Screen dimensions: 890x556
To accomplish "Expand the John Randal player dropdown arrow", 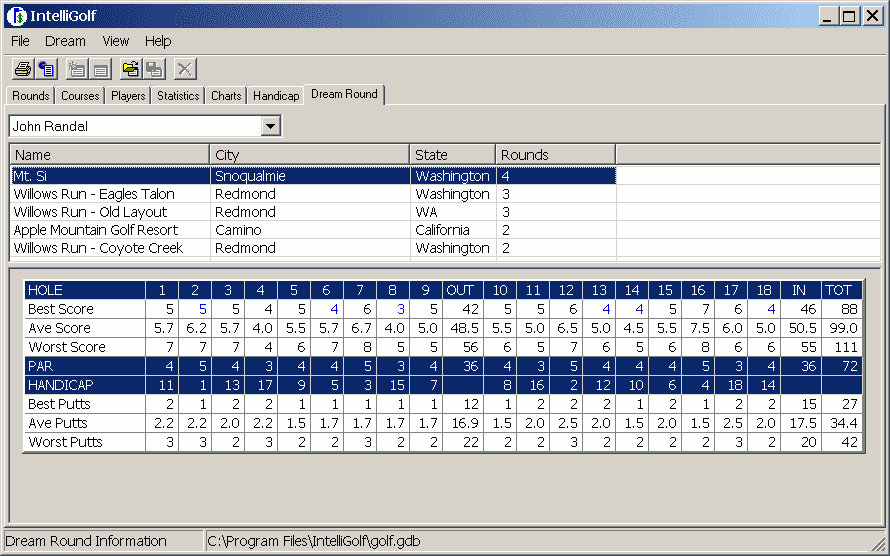I will (271, 126).
